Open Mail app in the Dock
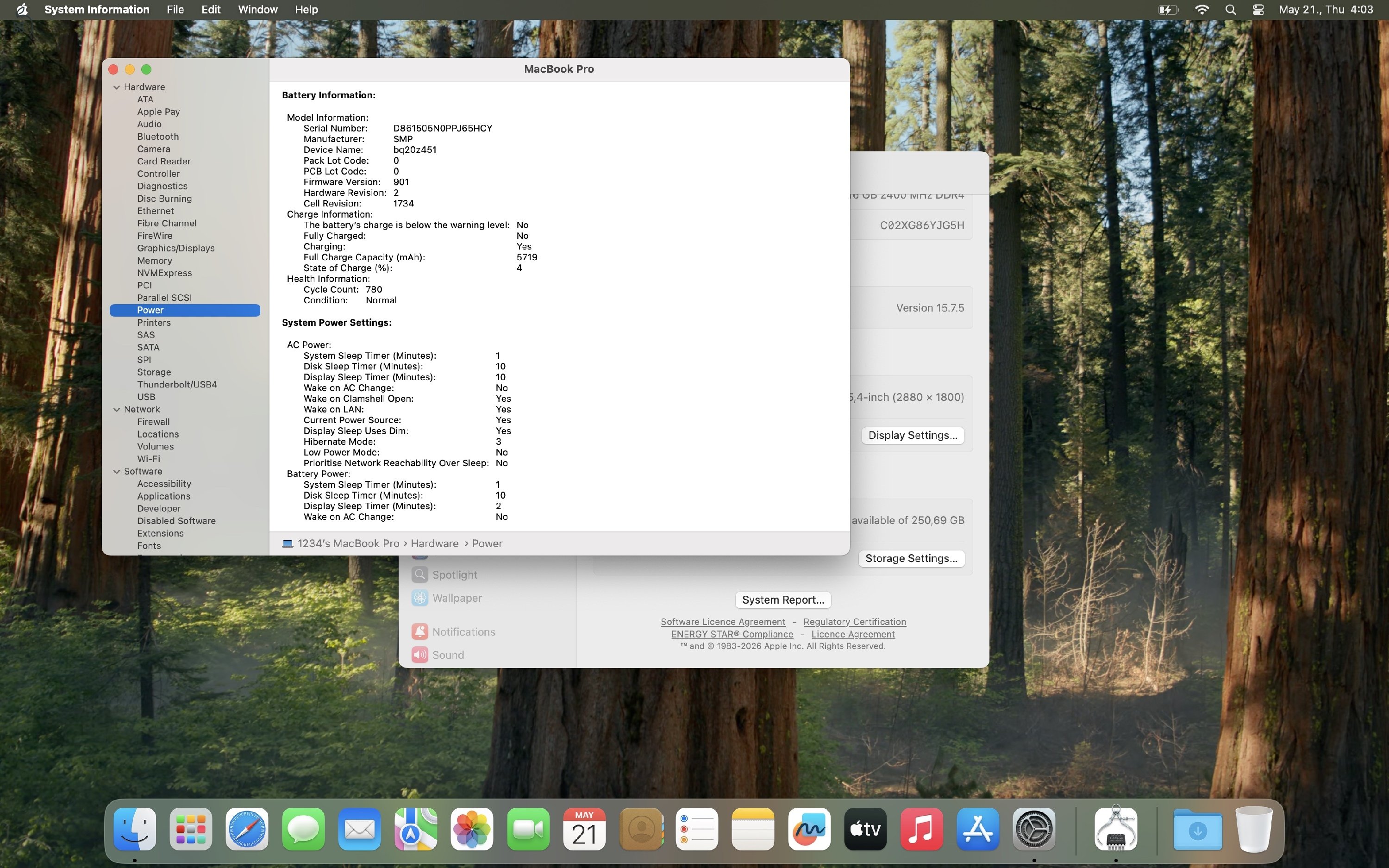Image resolution: width=1389 pixels, height=868 pixels. tap(359, 829)
